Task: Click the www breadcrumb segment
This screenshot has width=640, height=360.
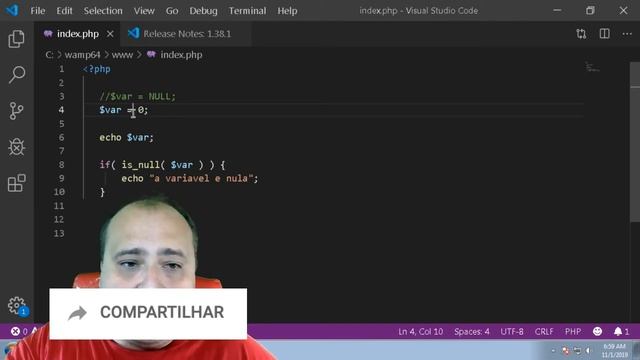Action: pos(122,55)
